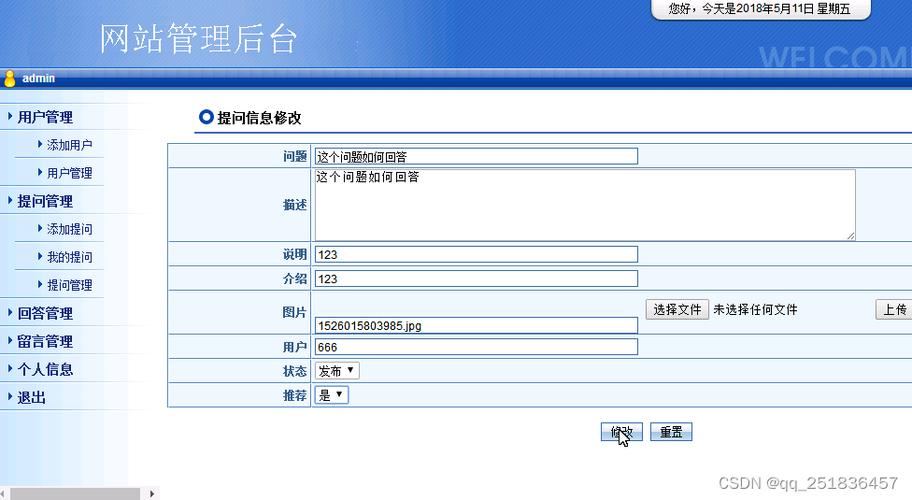Click inside the 描述 textarea
912x500 pixels.
(585, 205)
